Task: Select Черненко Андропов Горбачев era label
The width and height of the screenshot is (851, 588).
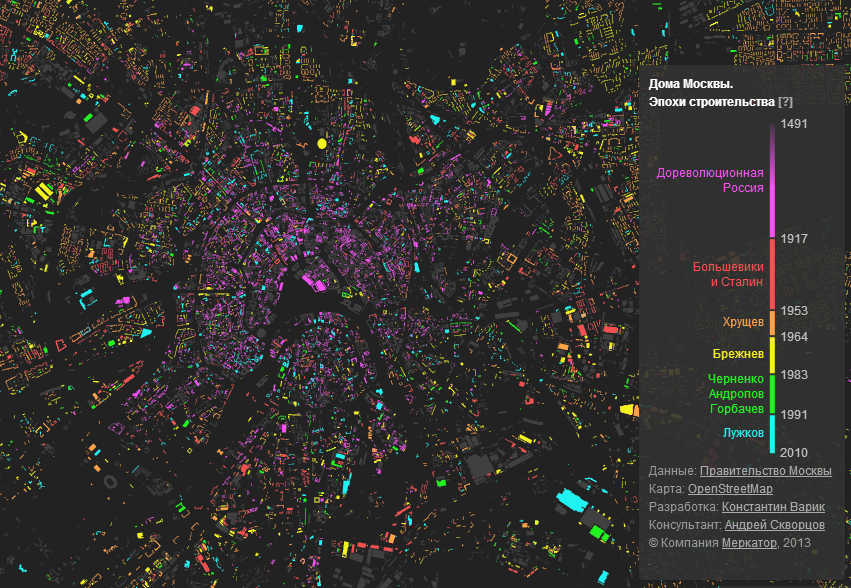Action: coord(736,394)
